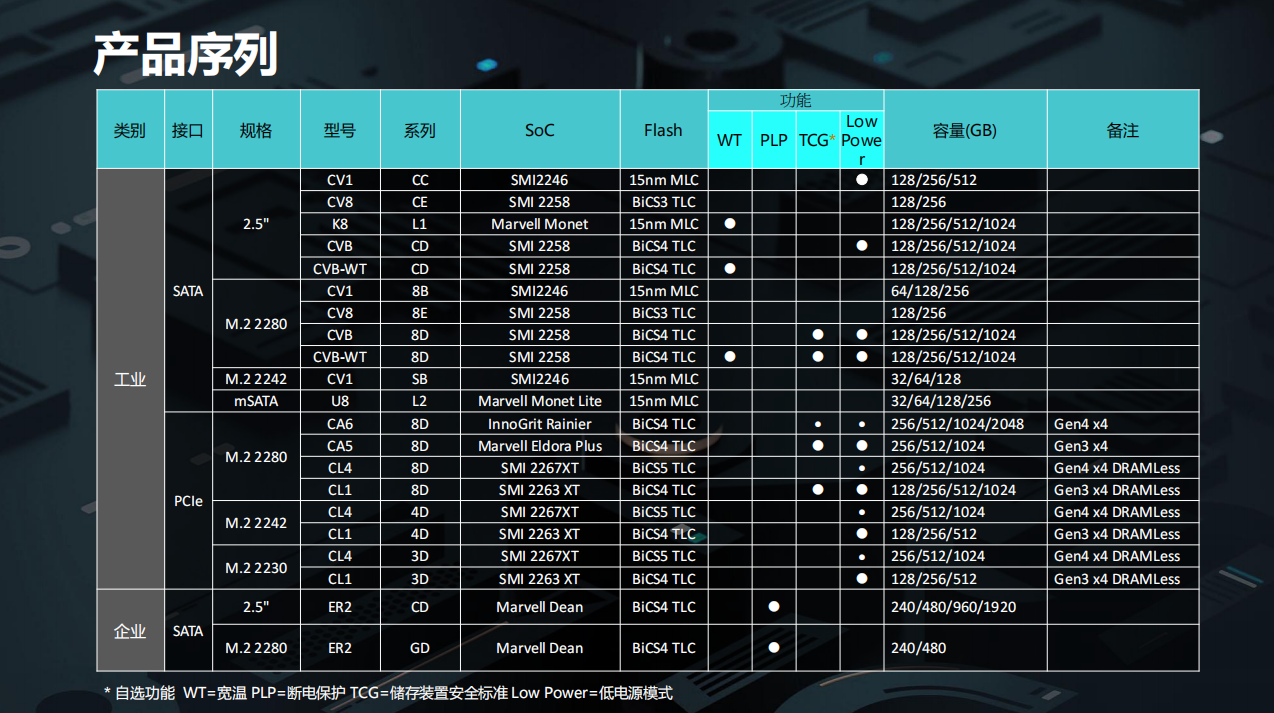Image resolution: width=1274 pixels, height=713 pixels.
Task: Select the 容量(GB) column header
Action: coord(965,130)
